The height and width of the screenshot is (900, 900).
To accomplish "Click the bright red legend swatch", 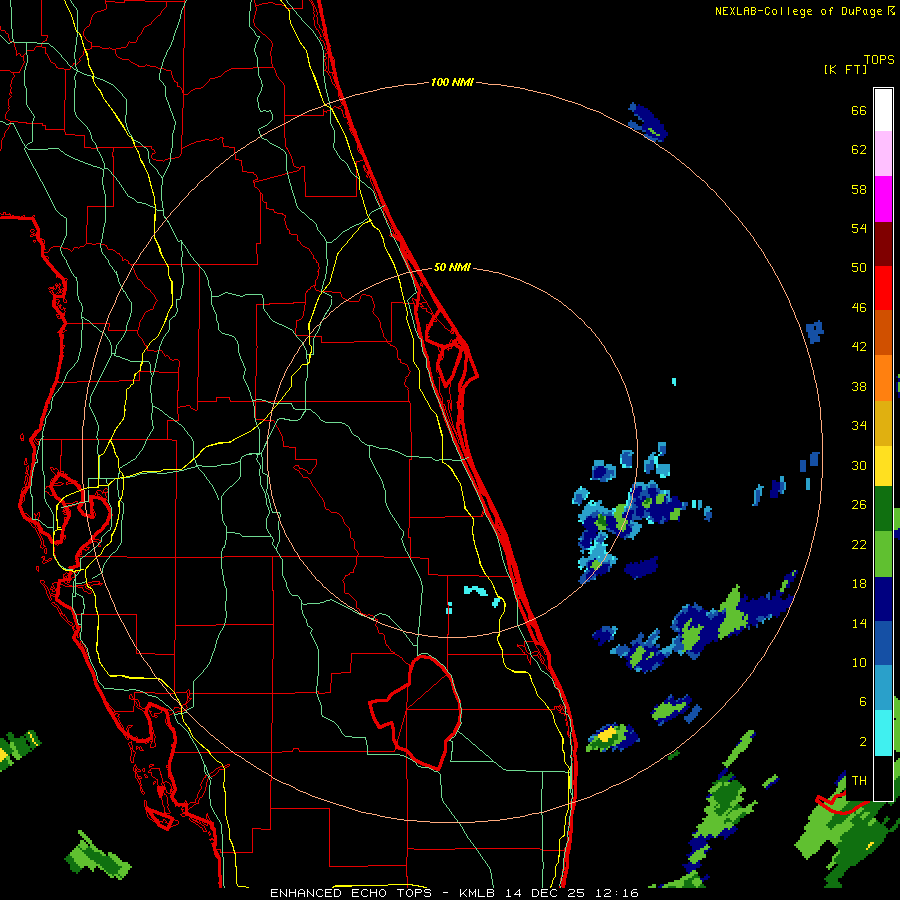I will coord(883,288).
